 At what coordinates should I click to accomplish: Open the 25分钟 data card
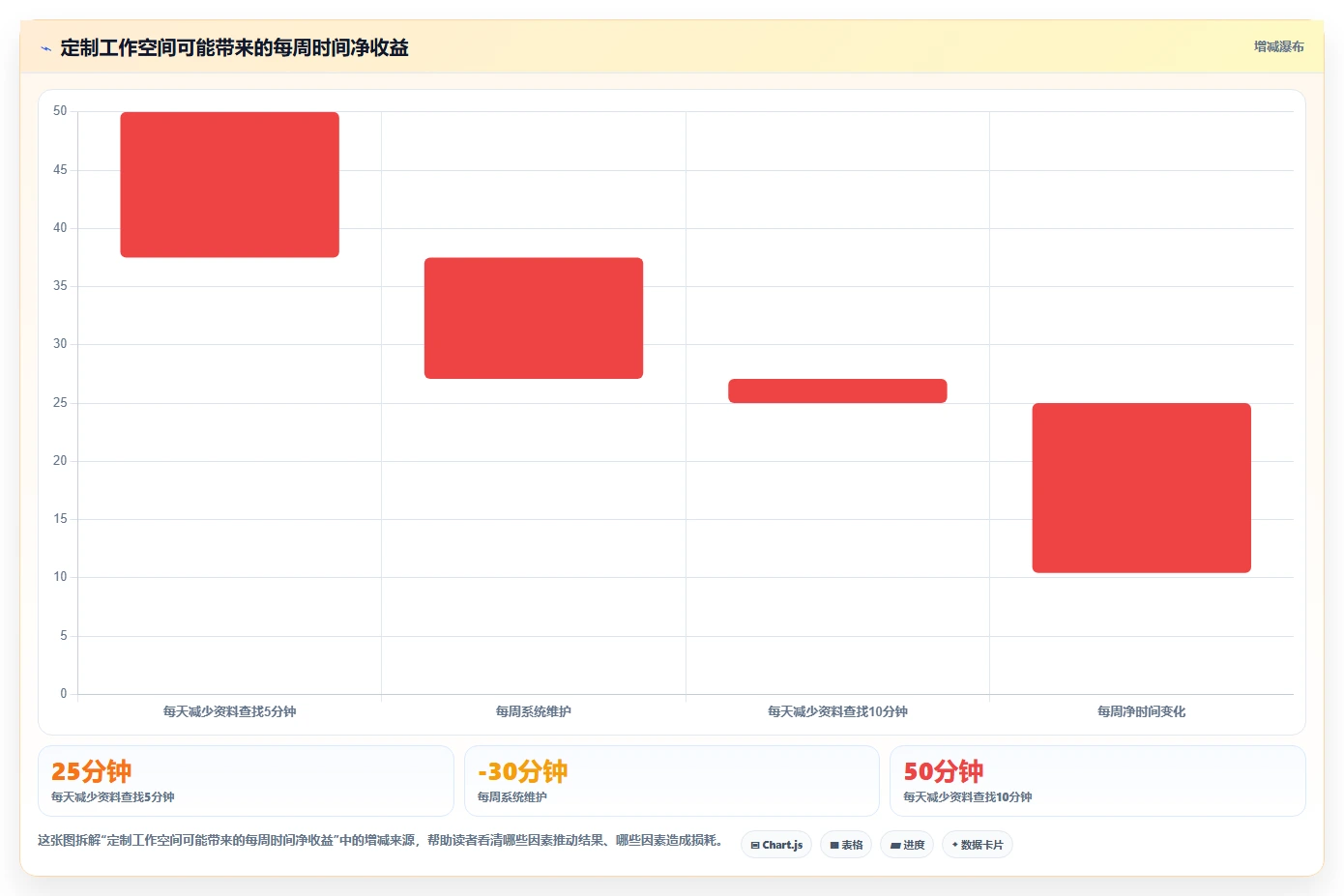tap(246, 781)
